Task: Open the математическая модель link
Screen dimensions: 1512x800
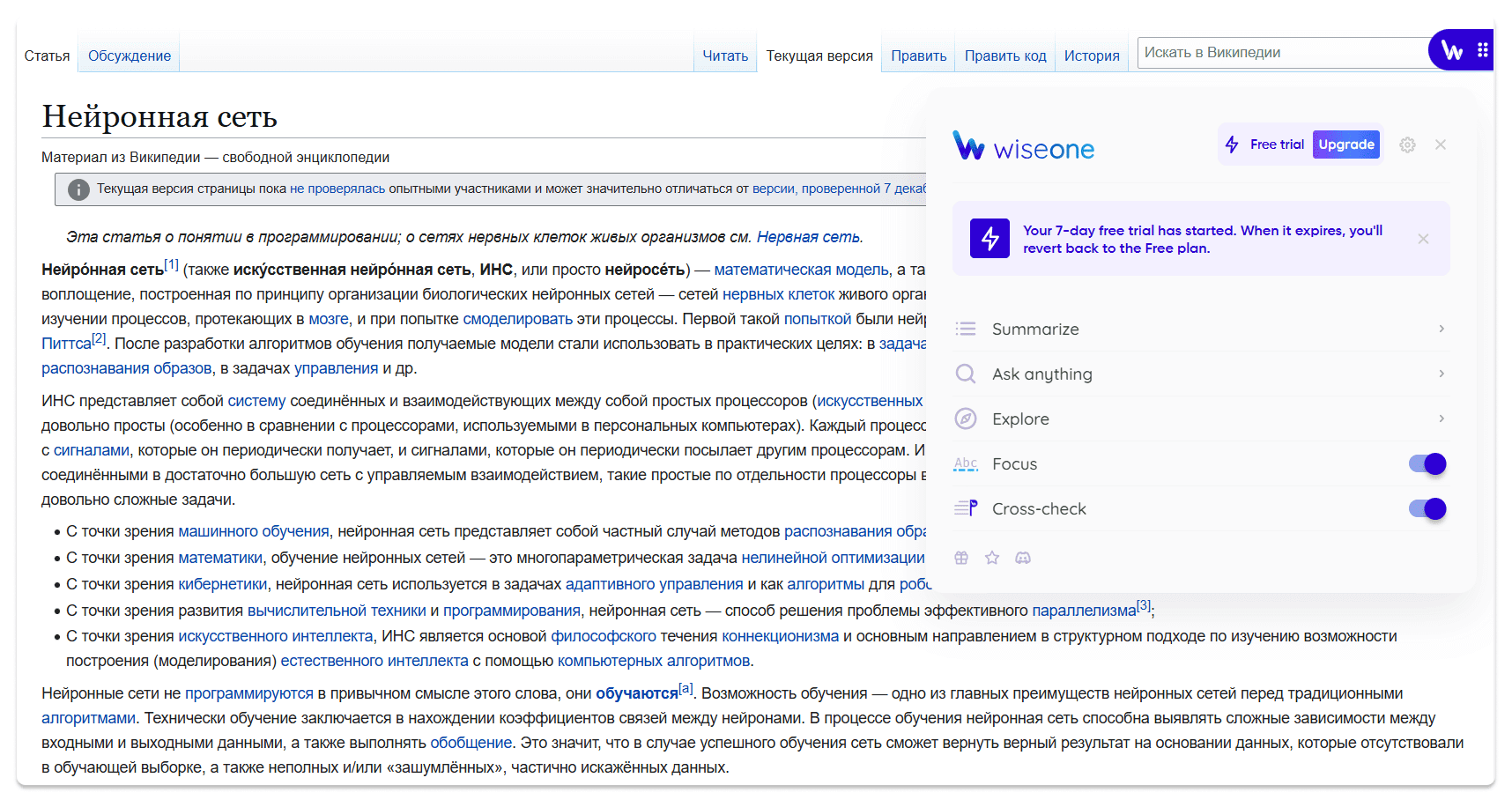Action: [801, 270]
